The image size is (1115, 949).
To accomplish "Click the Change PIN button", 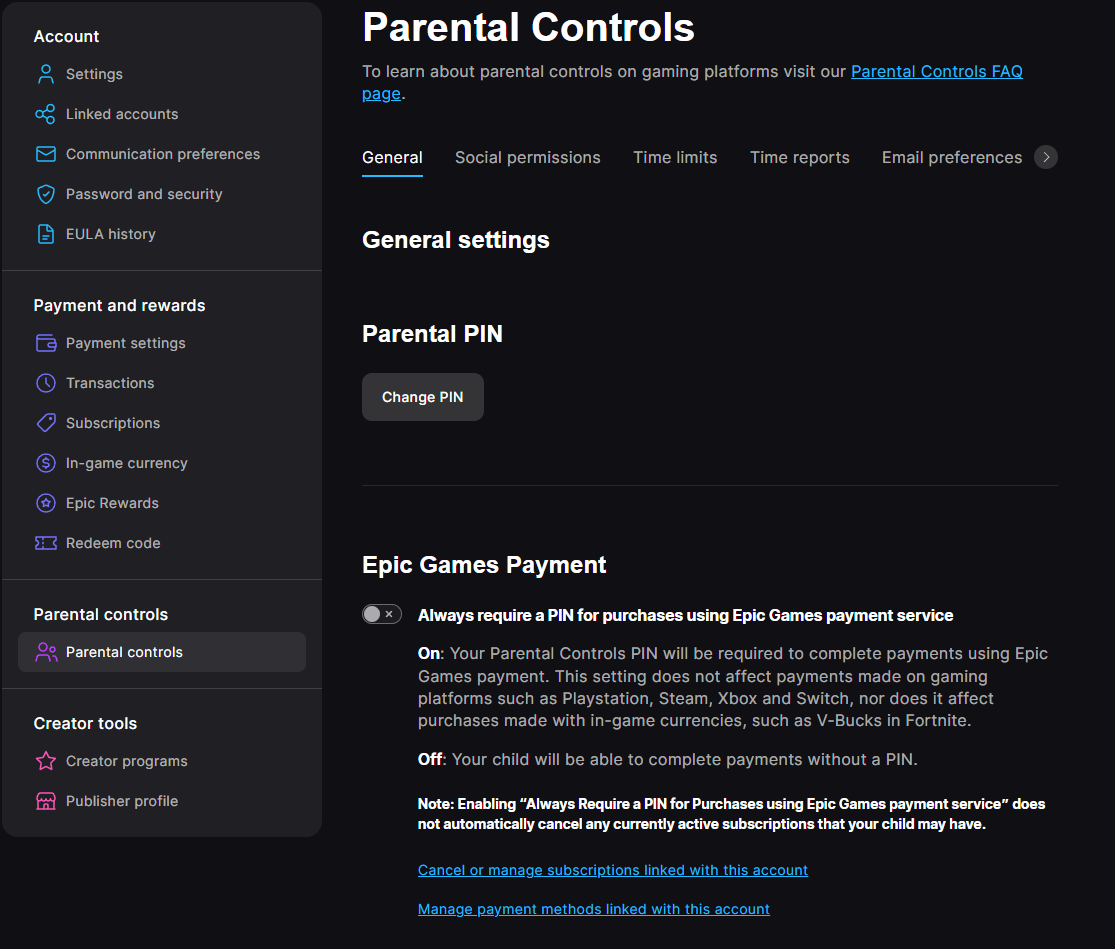I will [x=422, y=397].
